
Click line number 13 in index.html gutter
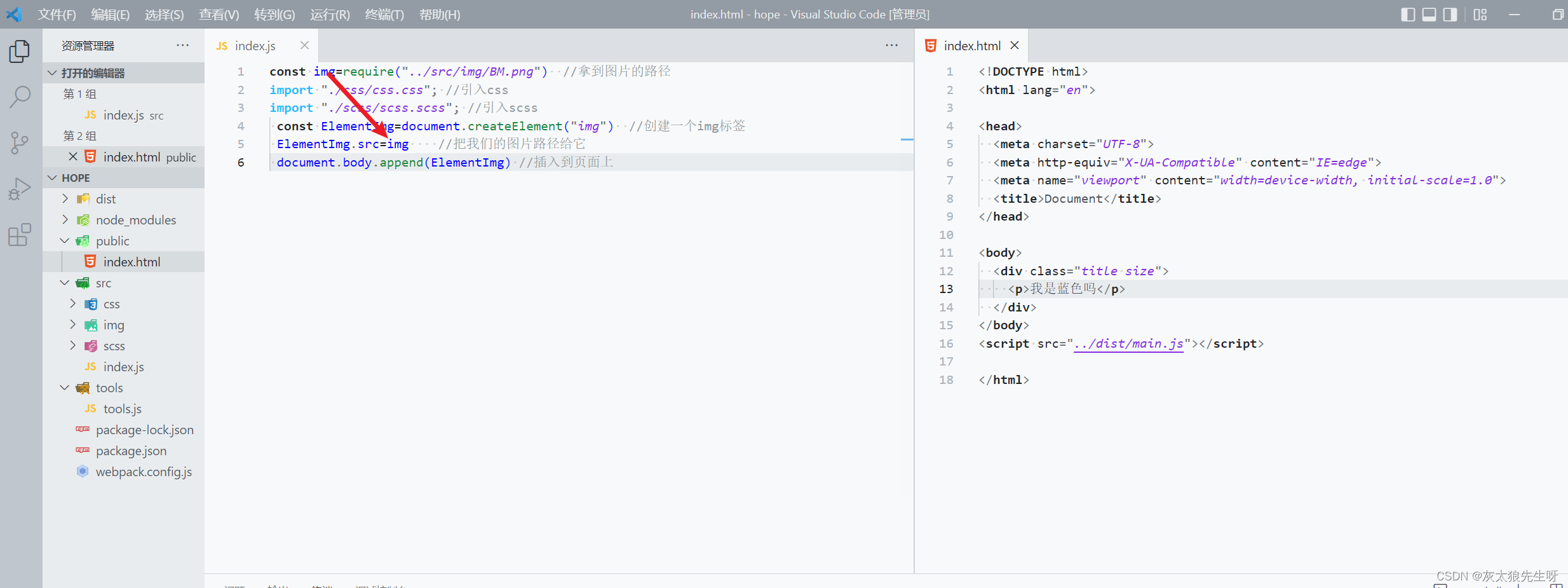point(946,289)
